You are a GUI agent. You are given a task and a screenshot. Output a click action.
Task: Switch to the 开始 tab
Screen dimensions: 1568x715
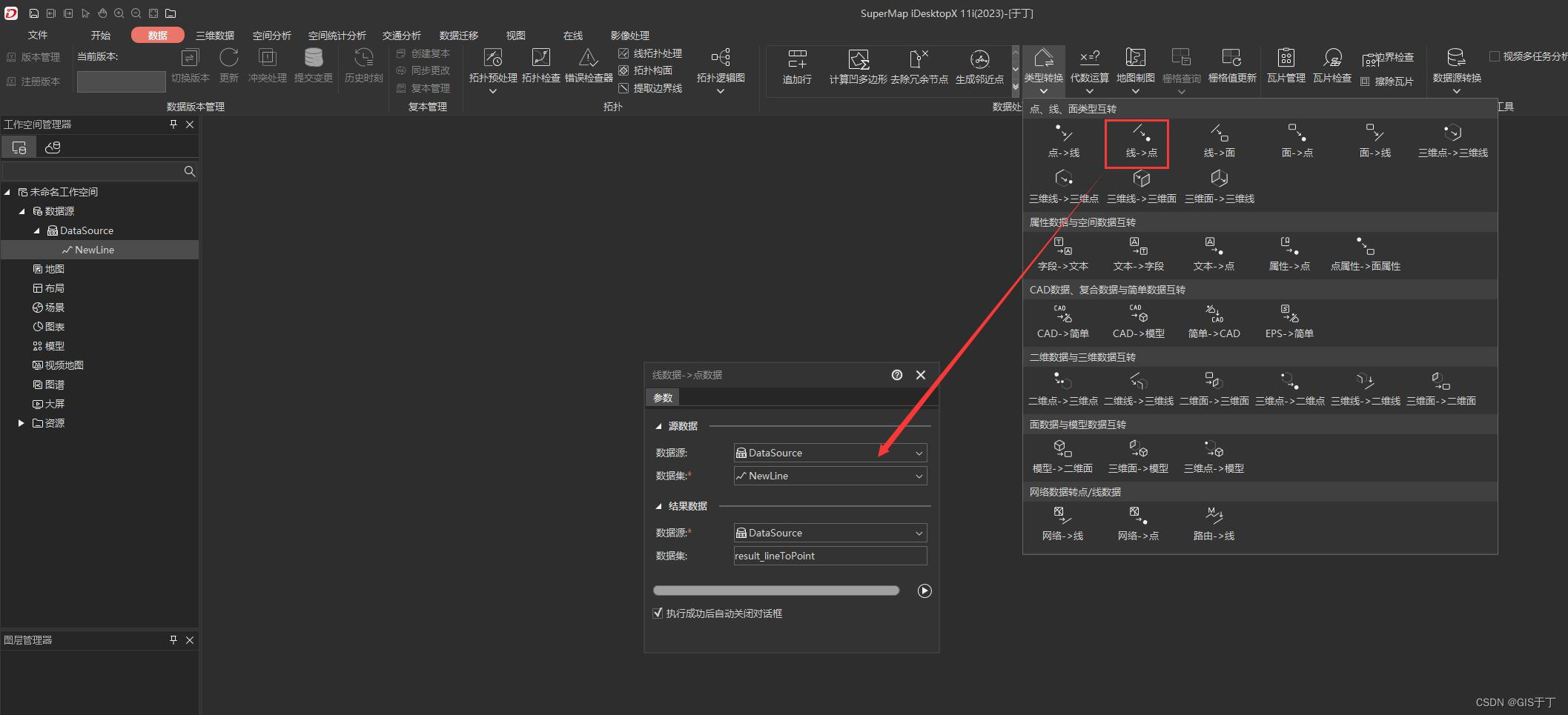[101, 35]
